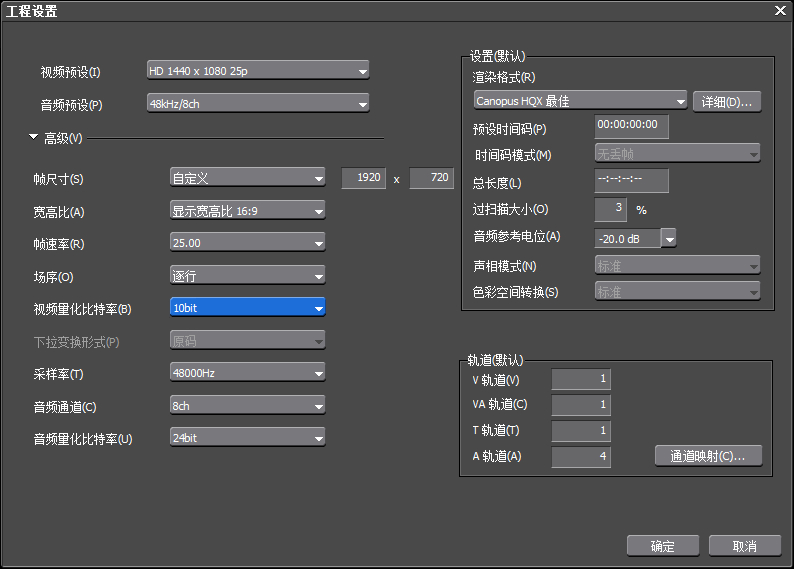This screenshot has width=794, height=569.
Task: Click the 总长度 time field
Action: pos(631,181)
